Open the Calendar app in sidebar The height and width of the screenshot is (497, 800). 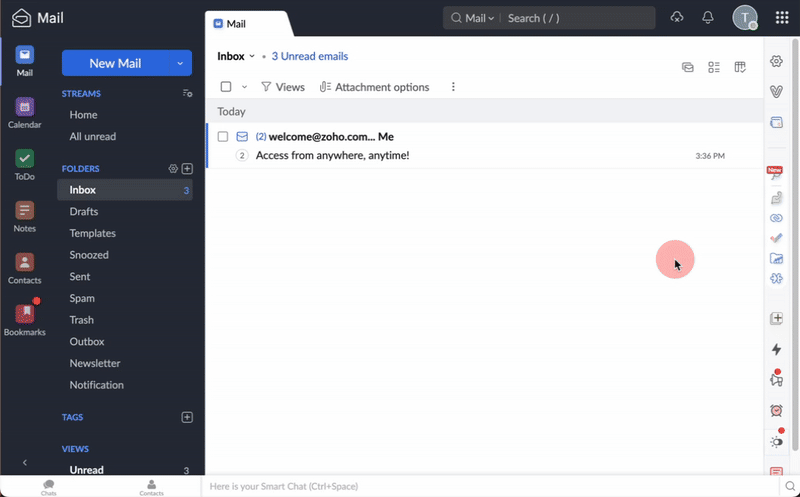pos(24,108)
